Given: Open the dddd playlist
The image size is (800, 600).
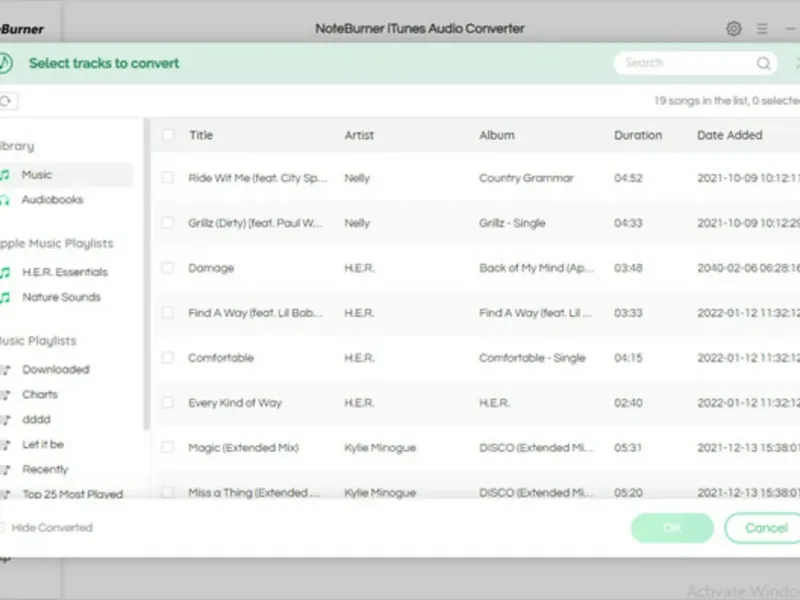Looking at the screenshot, I should [36, 420].
